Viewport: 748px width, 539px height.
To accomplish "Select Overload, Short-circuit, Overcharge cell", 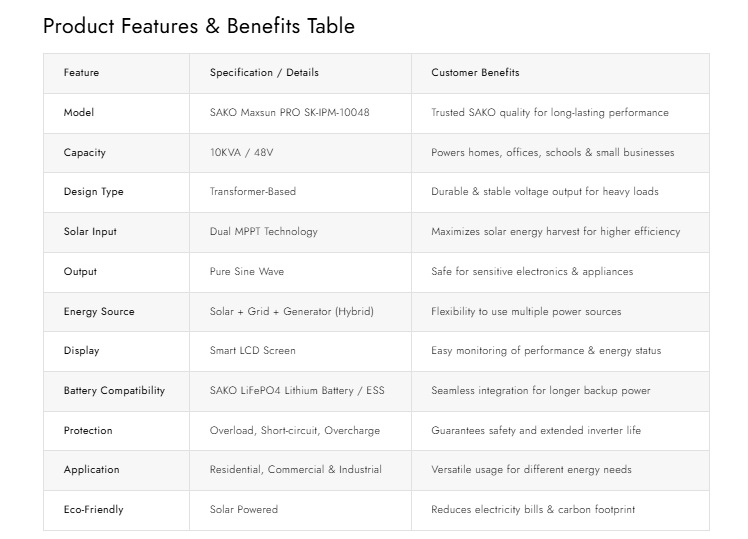I will (x=294, y=431).
